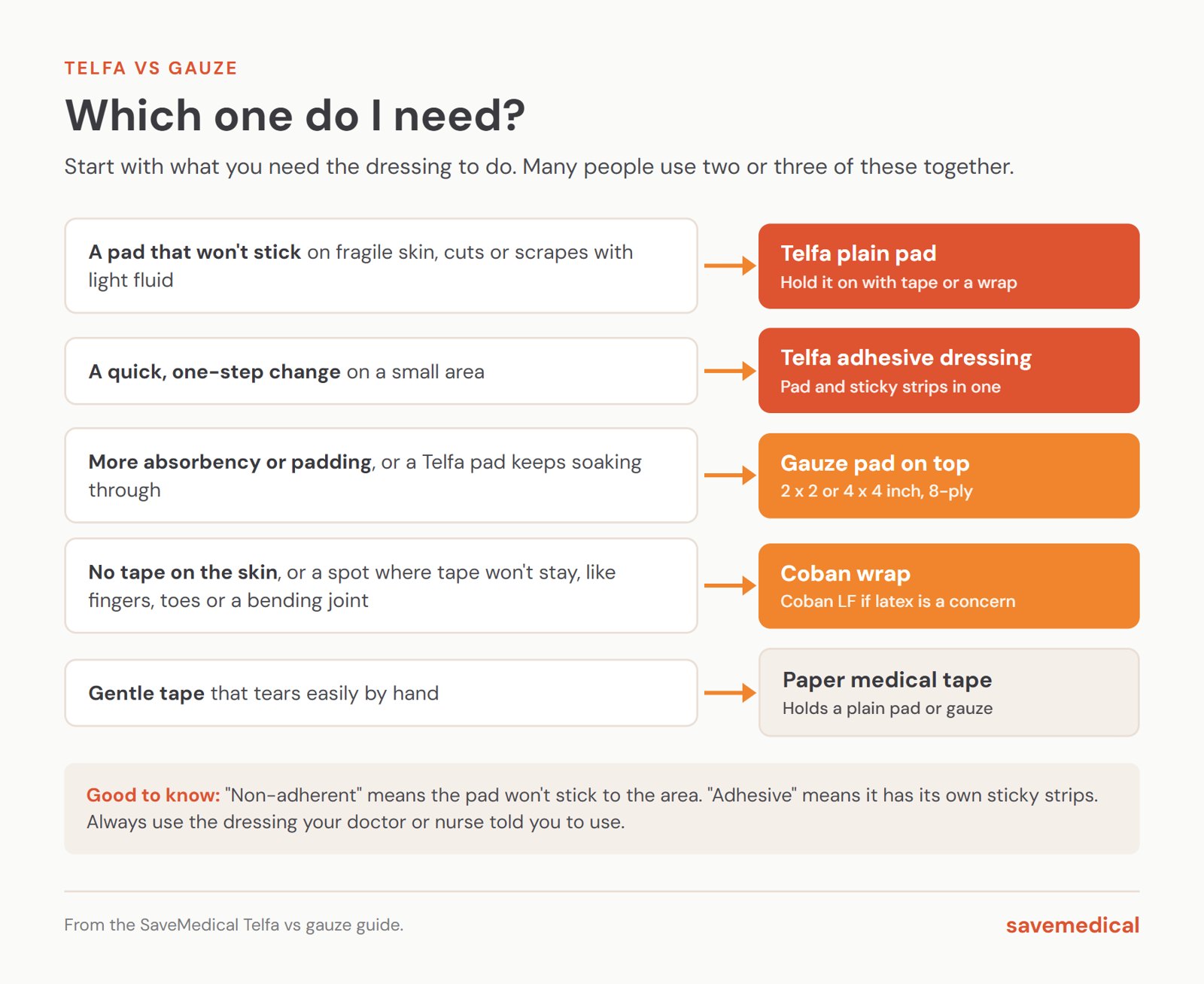This screenshot has height=984, width=1204.
Task: Click the arrow pointing to Paper medical tape
Action: pos(730,693)
